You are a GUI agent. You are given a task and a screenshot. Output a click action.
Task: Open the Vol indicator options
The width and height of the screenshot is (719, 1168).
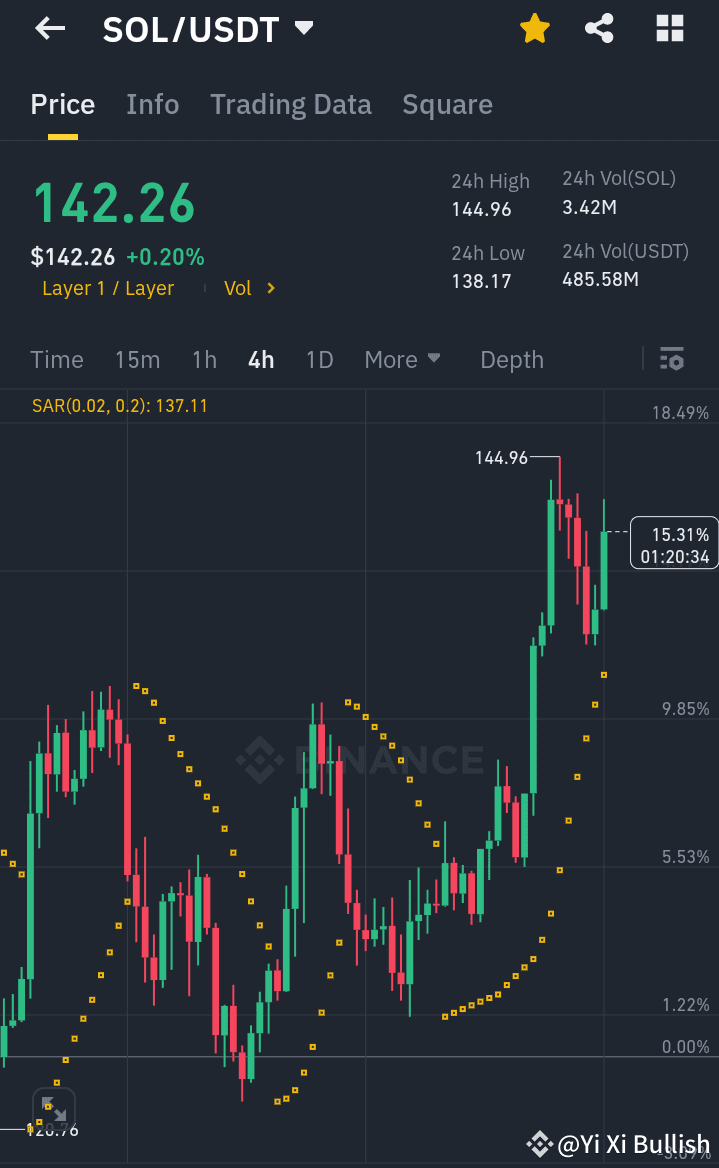pyautogui.click(x=246, y=288)
